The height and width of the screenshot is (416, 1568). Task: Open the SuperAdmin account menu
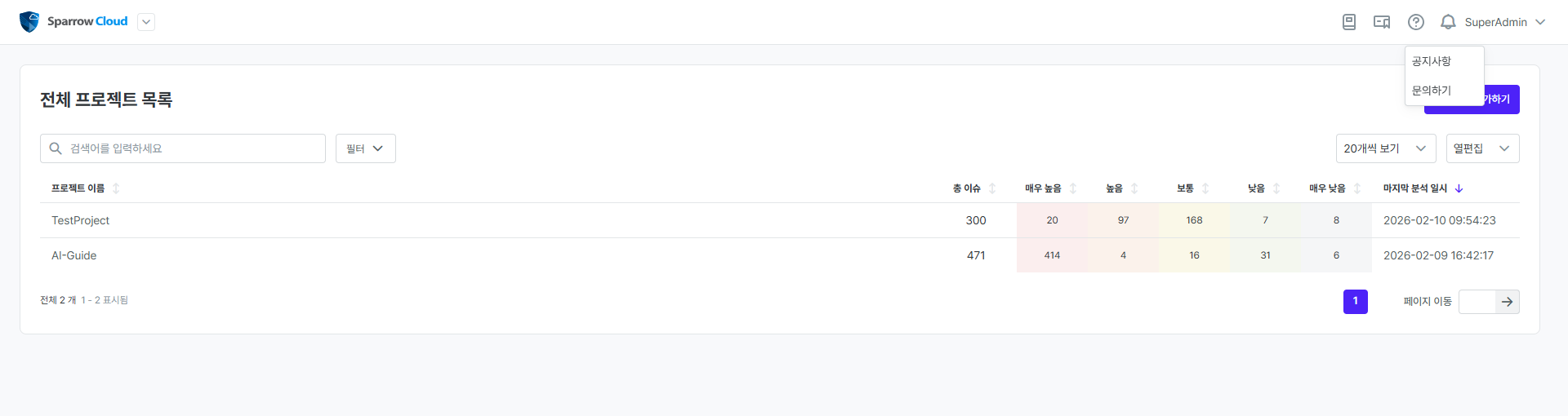click(x=1504, y=22)
